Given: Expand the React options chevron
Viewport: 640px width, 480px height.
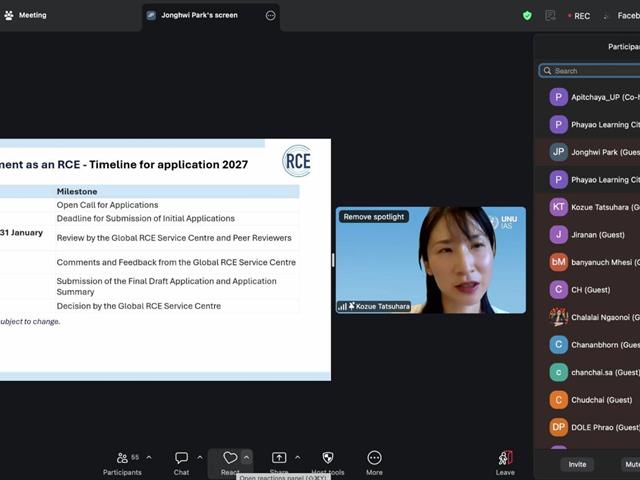Looking at the screenshot, I should click(247, 458).
